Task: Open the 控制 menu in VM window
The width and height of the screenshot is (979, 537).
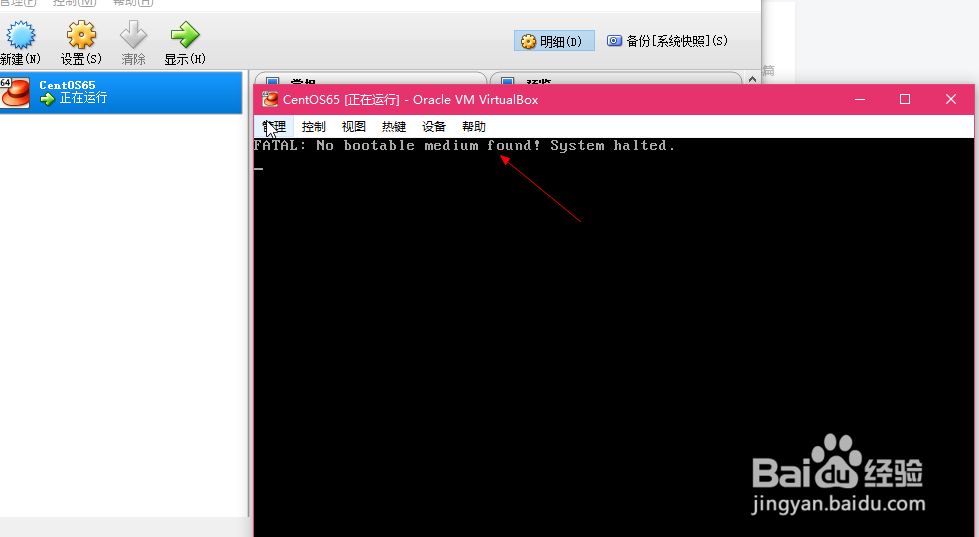Action: (313, 127)
